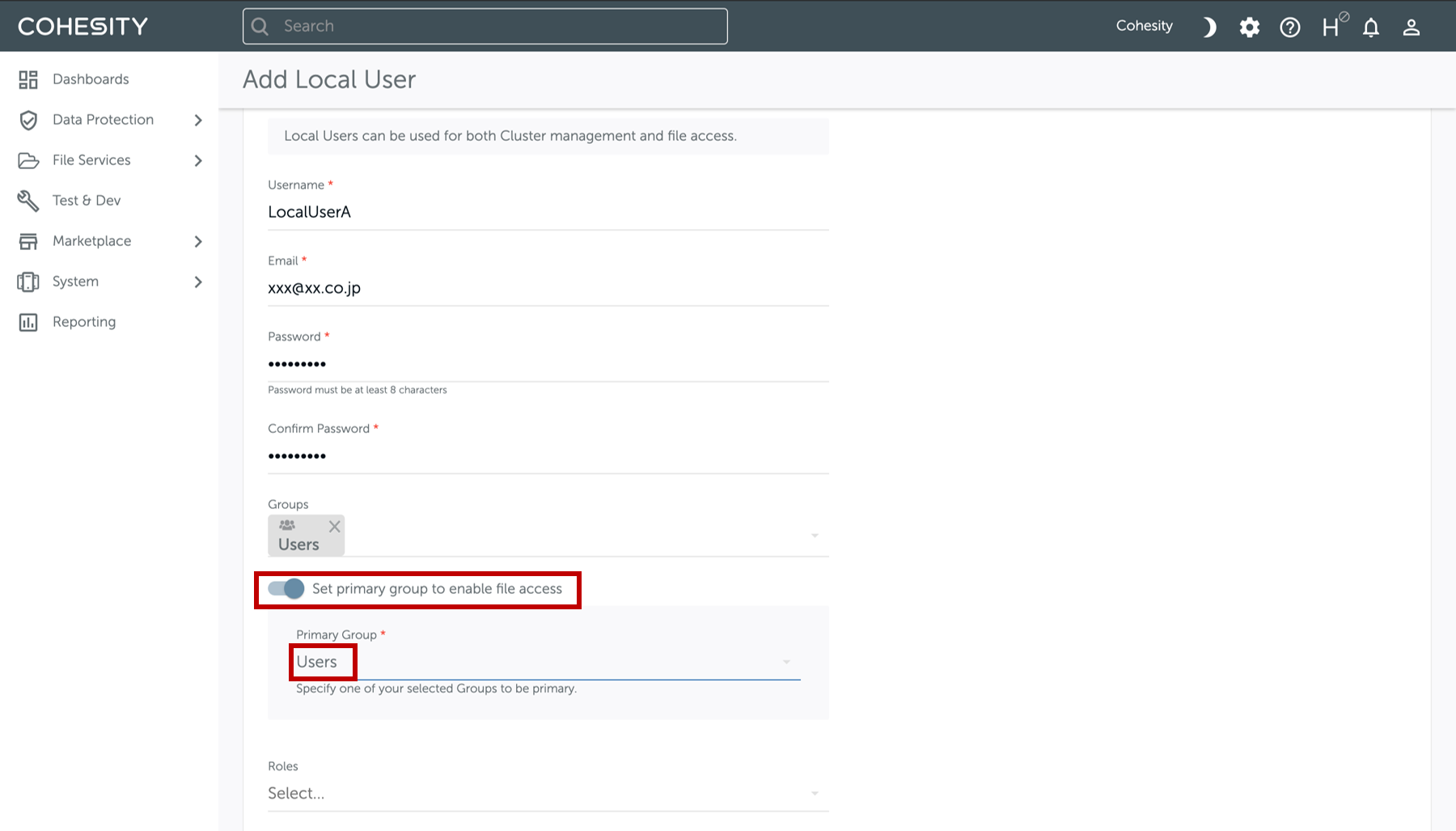Disable Set primary group toggle
Screen dimensions: 1456x831
point(286,588)
